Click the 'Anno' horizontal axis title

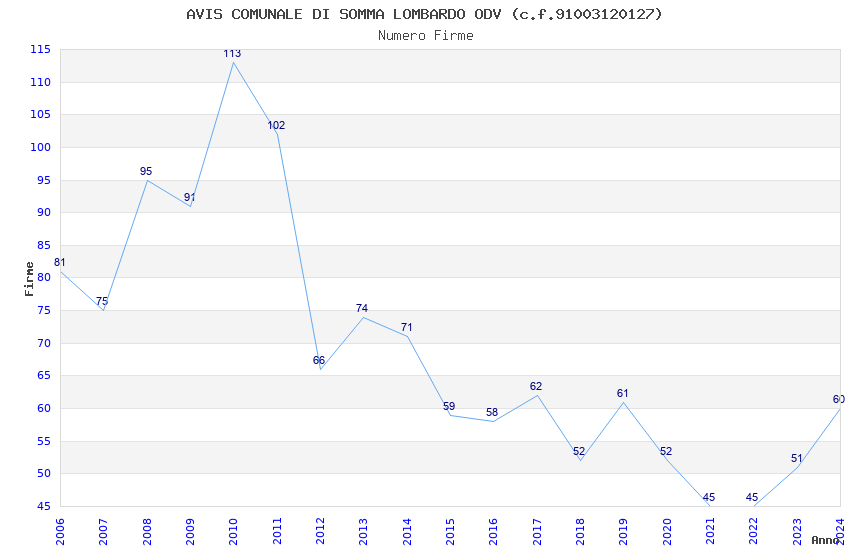click(x=825, y=540)
